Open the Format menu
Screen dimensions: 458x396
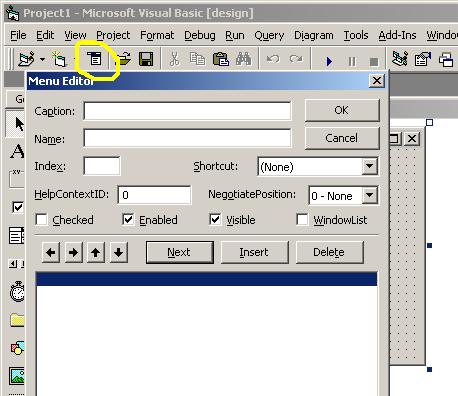coord(157,35)
